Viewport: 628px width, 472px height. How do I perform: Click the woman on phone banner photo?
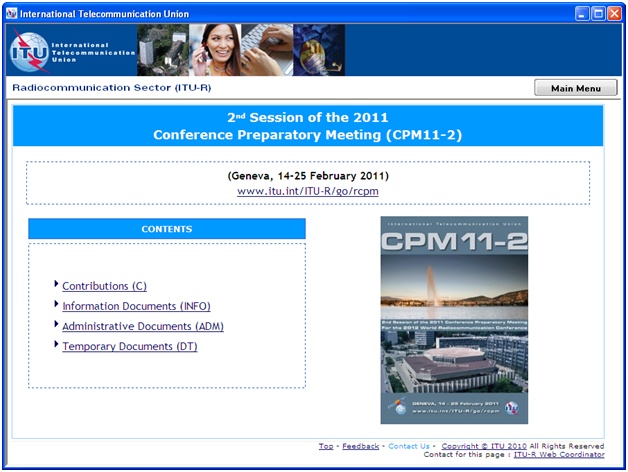point(215,51)
